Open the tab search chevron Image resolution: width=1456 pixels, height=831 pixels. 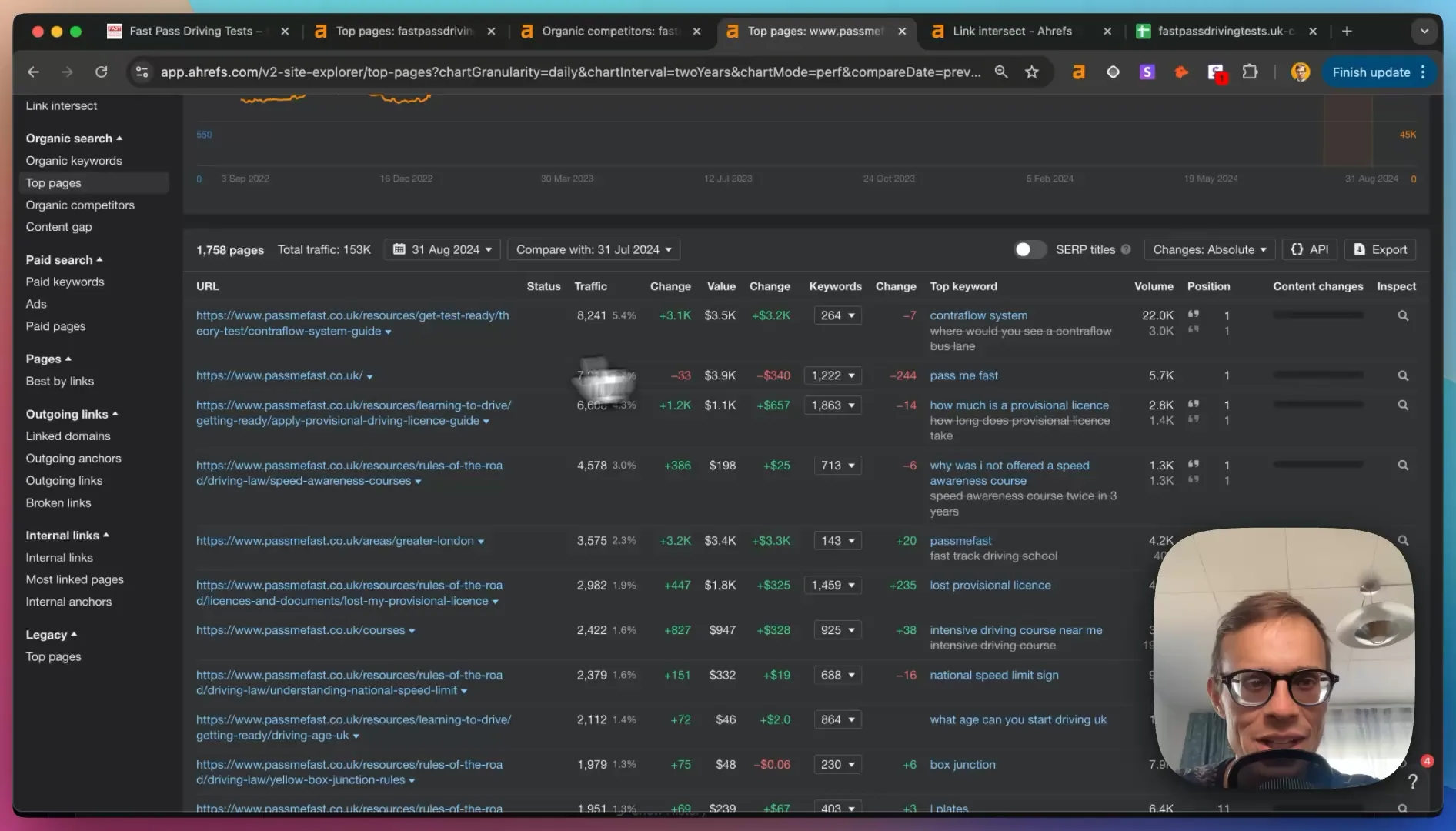(1424, 32)
